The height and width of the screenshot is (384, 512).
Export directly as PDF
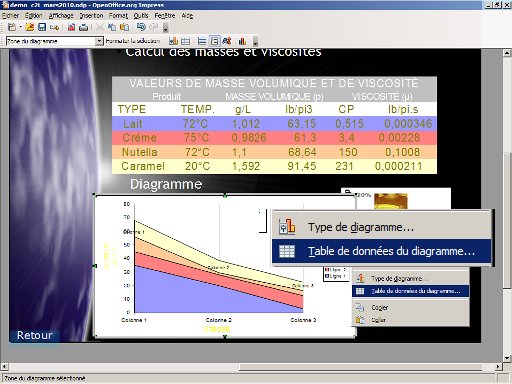tap(71, 27)
